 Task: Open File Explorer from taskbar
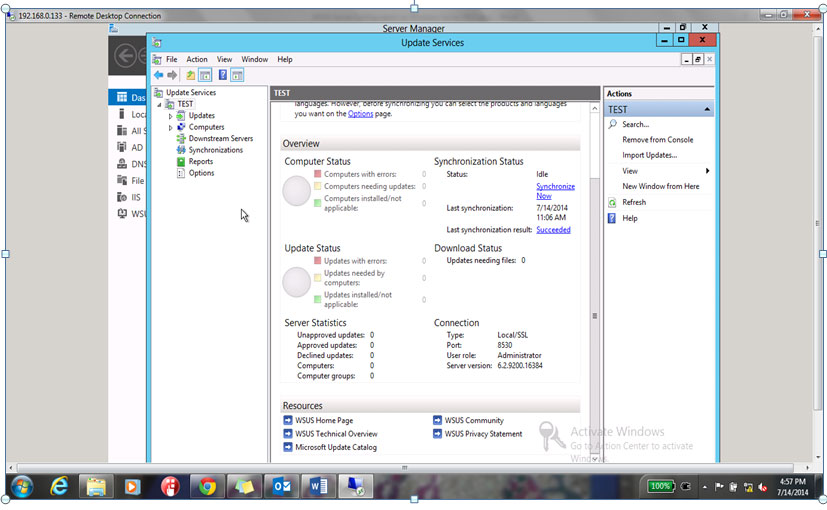click(x=96, y=486)
